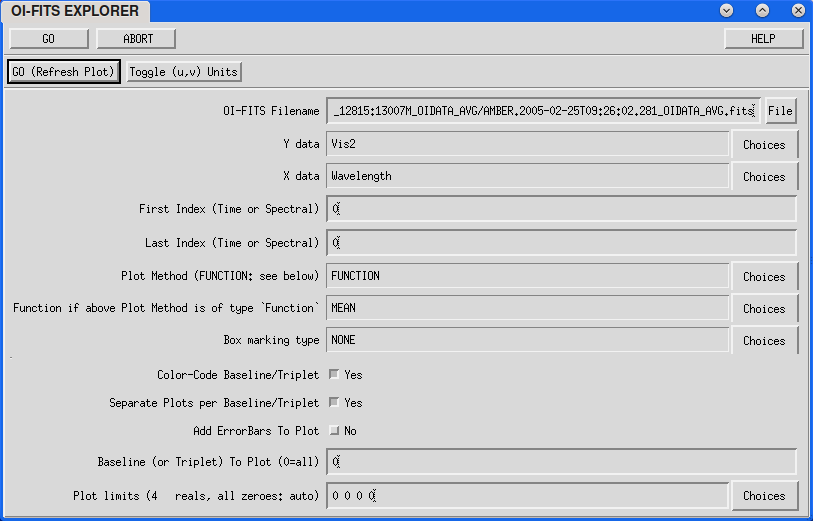Toggle Color-Code Baseline/Triplet checkbox
The image size is (813, 521).
pyautogui.click(x=334, y=375)
